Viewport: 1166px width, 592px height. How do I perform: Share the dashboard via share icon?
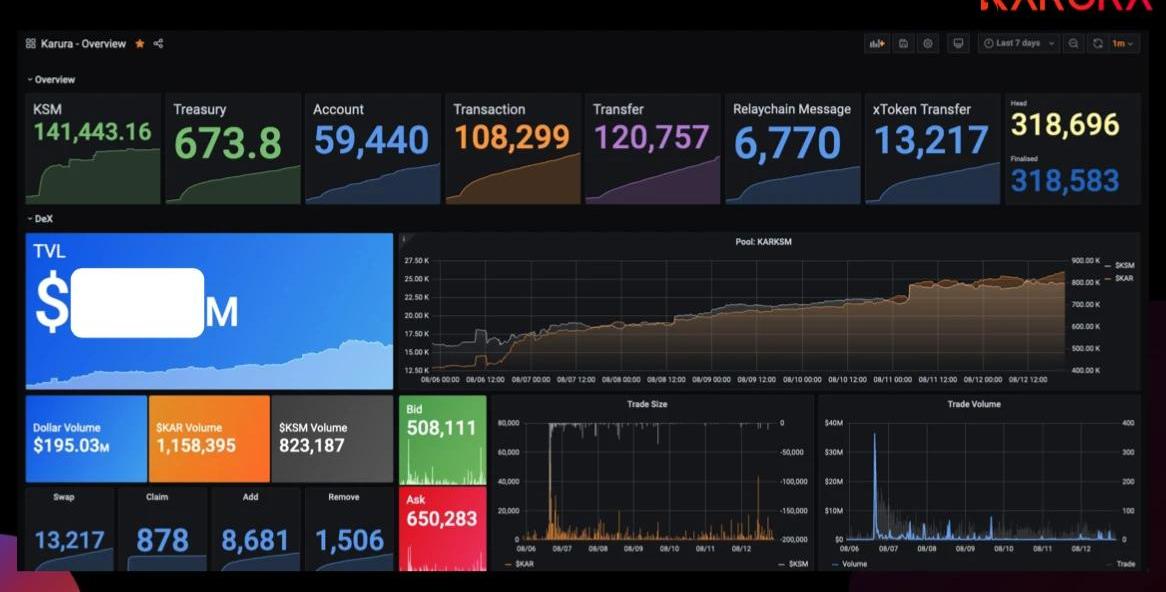pyautogui.click(x=158, y=44)
